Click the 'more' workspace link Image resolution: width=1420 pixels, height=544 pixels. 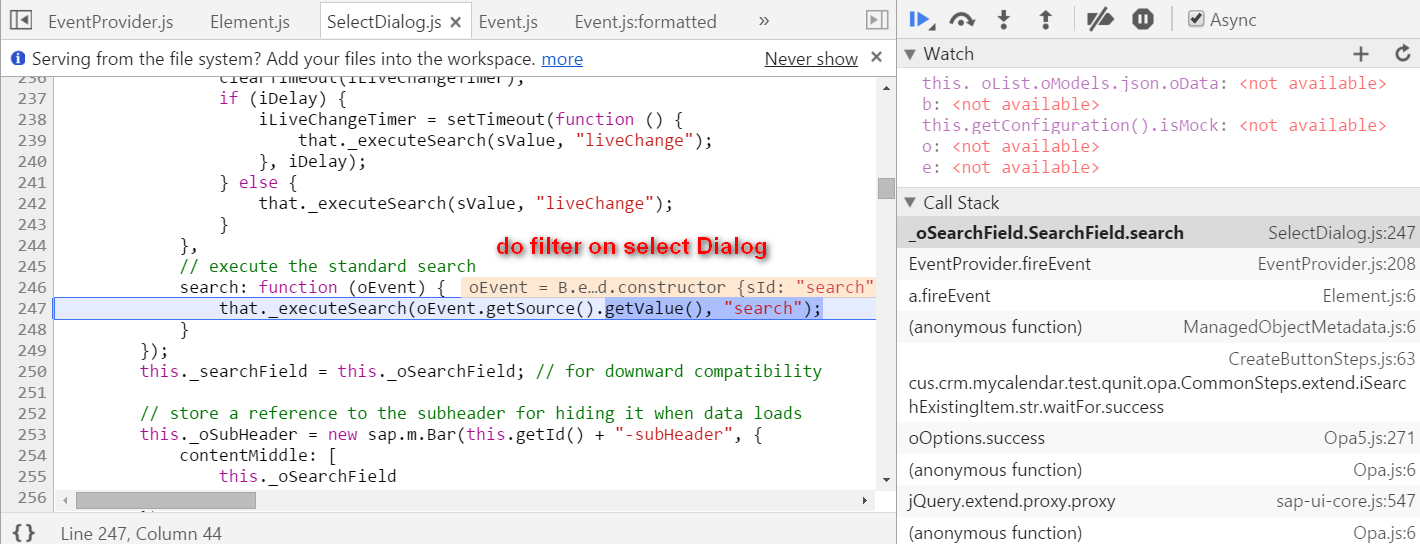(x=562, y=59)
